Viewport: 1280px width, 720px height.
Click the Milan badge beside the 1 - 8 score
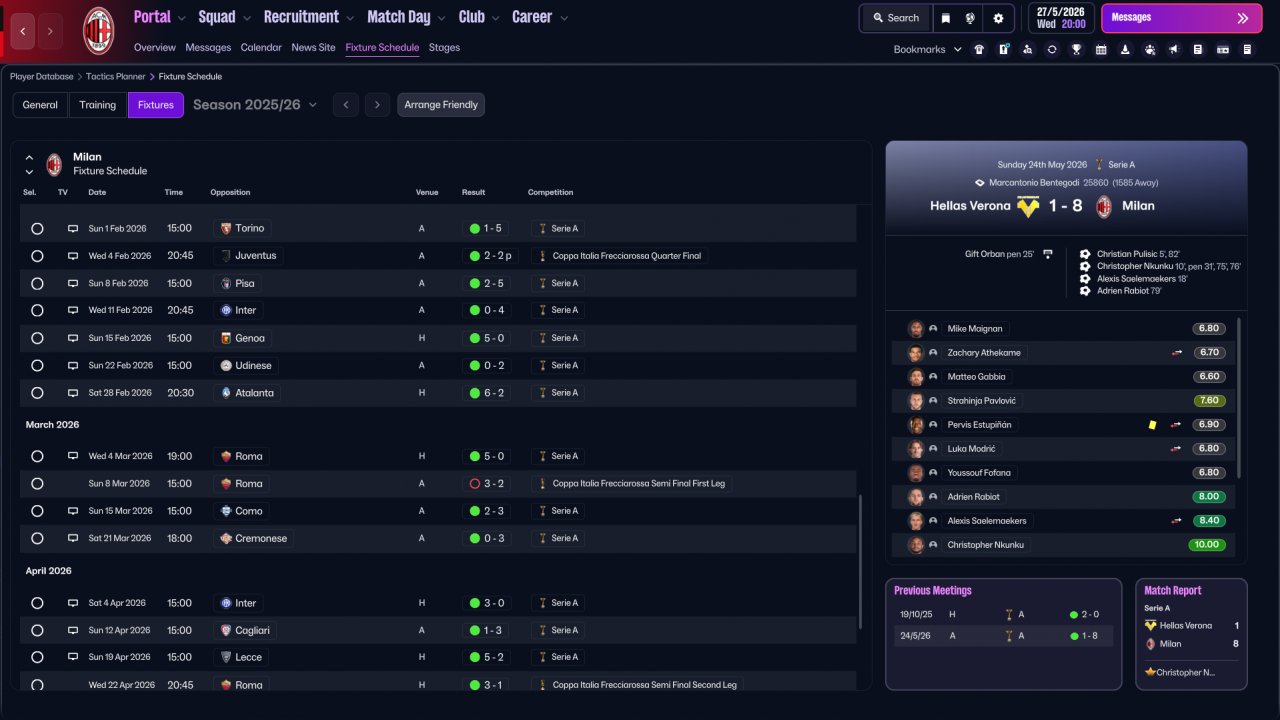point(1104,207)
